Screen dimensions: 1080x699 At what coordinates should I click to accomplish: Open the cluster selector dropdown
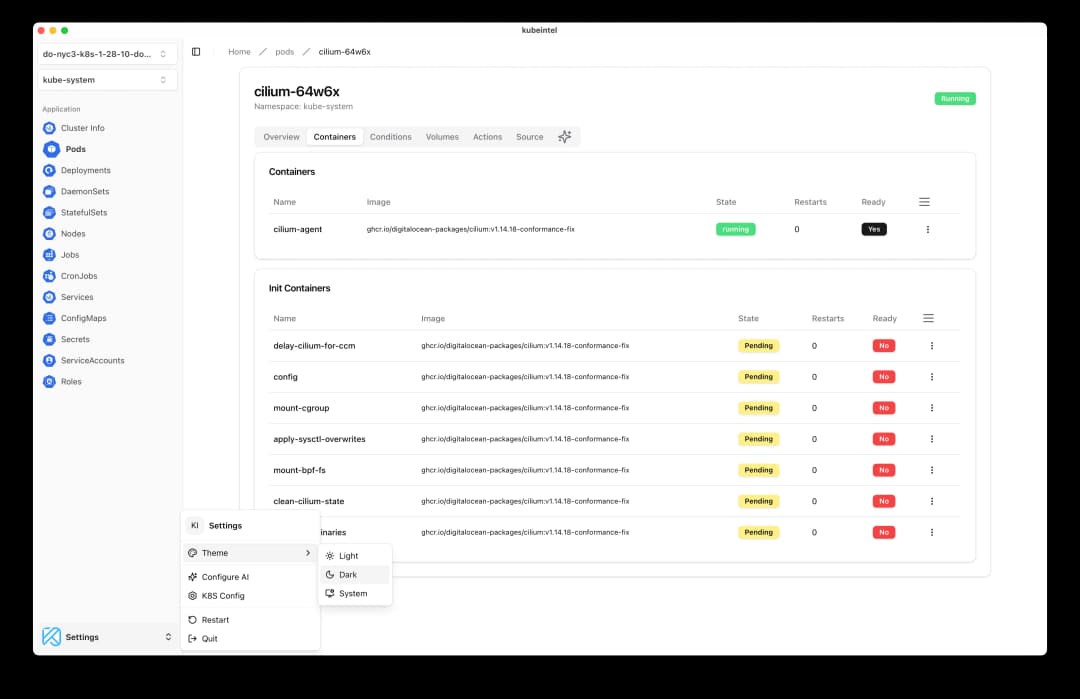point(104,52)
